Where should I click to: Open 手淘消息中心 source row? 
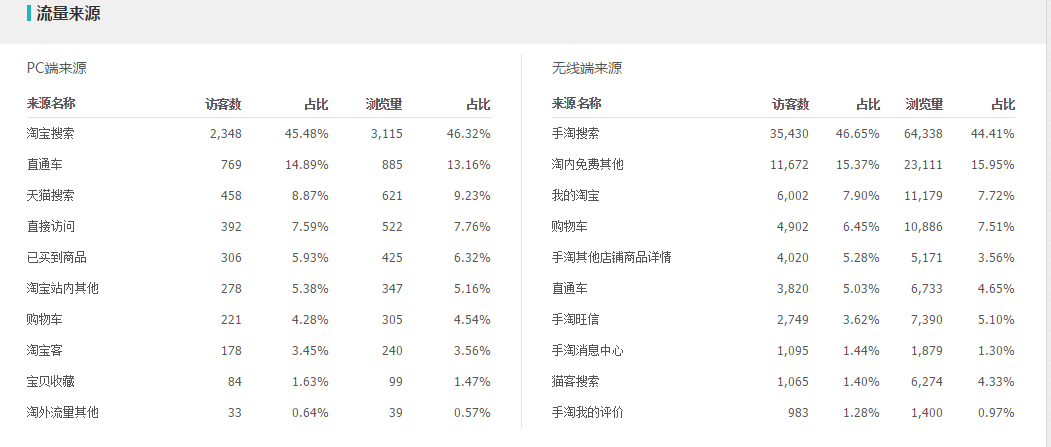587,350
